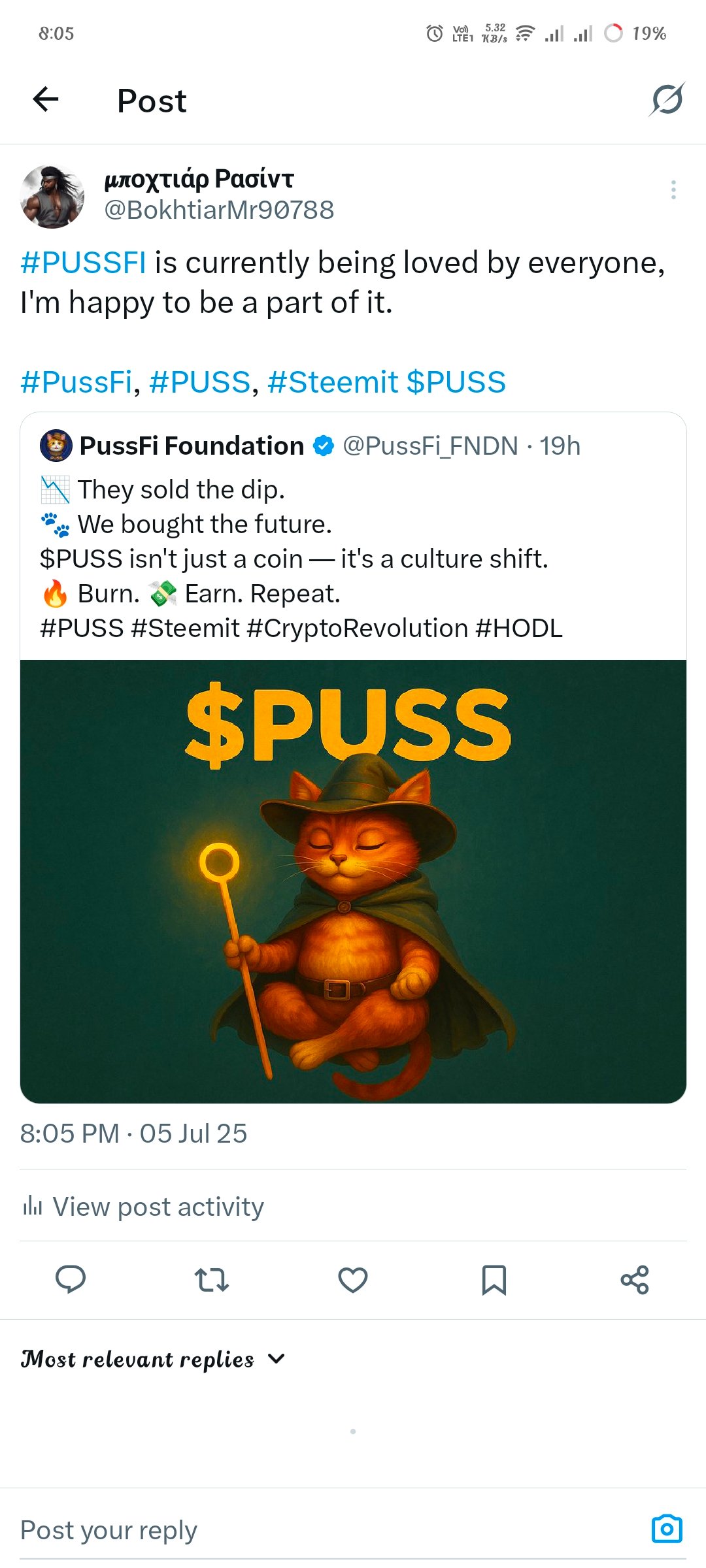Screen dimensions: 706x1568
Task: Like the post with heart icon
Action: click(353, 1279)
